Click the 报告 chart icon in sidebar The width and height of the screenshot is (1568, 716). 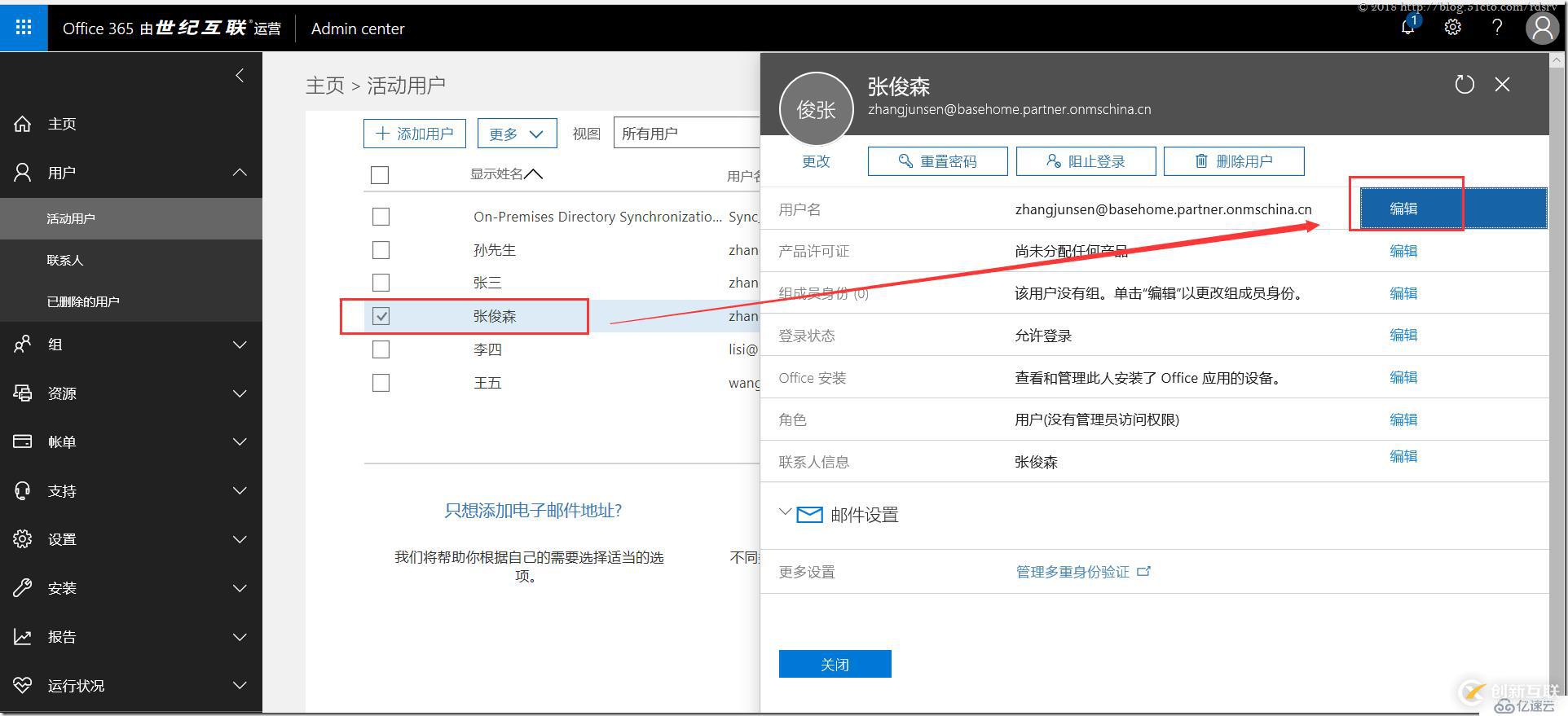point(23,637)
